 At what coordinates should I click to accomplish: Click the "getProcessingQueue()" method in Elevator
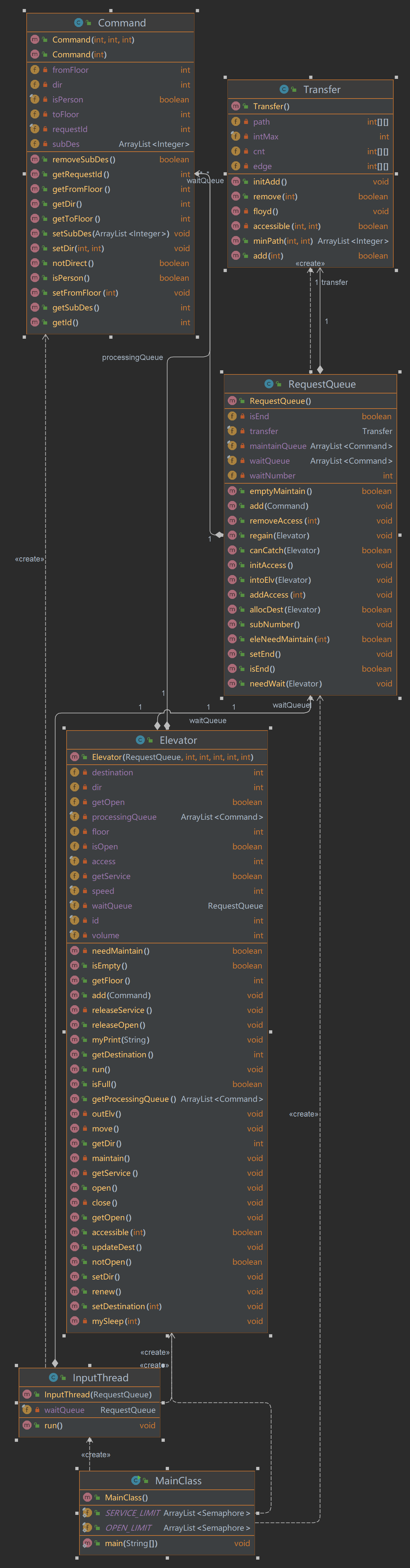coord(134,1099)
